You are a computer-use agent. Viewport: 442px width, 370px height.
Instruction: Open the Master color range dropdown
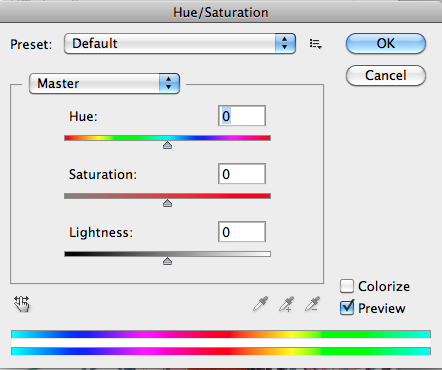pyautogui.click(x=105, y=83)
